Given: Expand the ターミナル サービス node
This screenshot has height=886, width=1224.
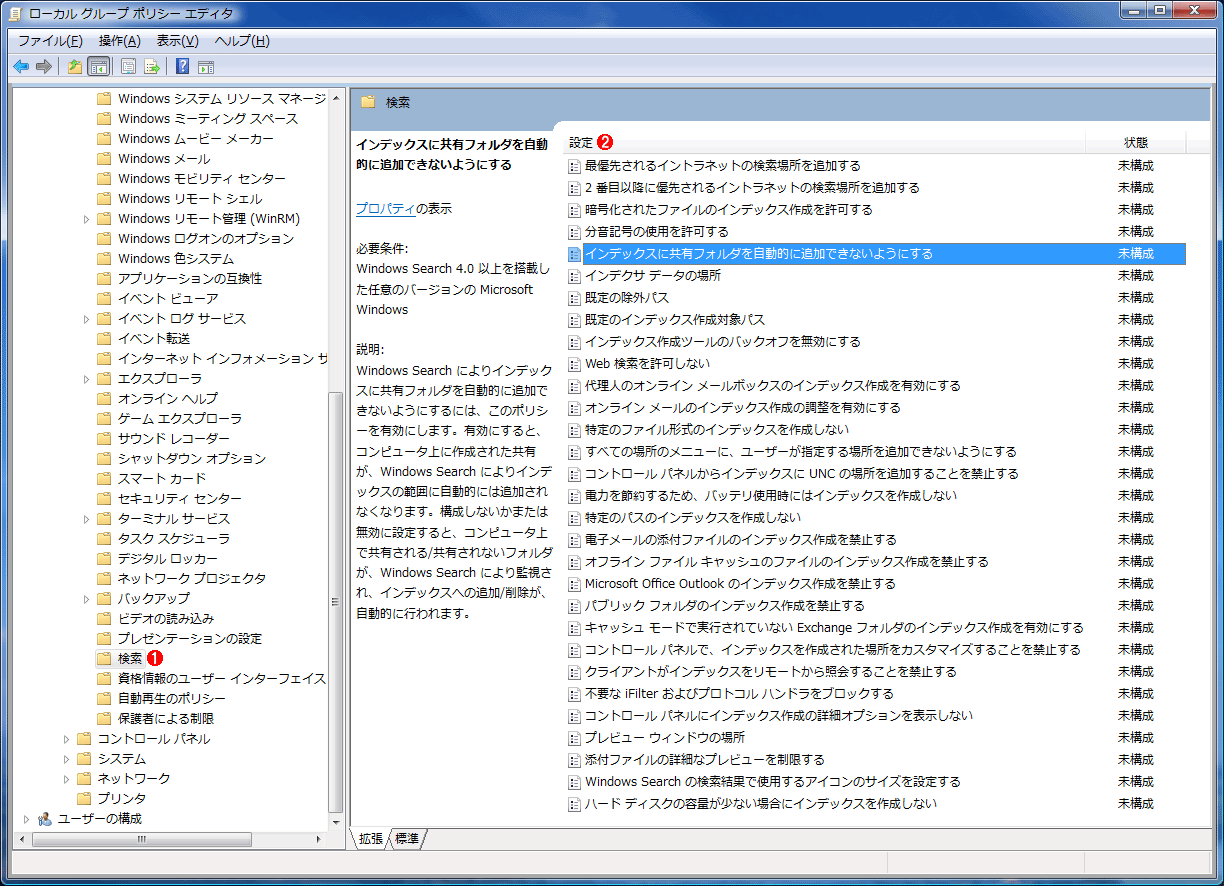Looking at the screenshot, I should coord(86,518).
